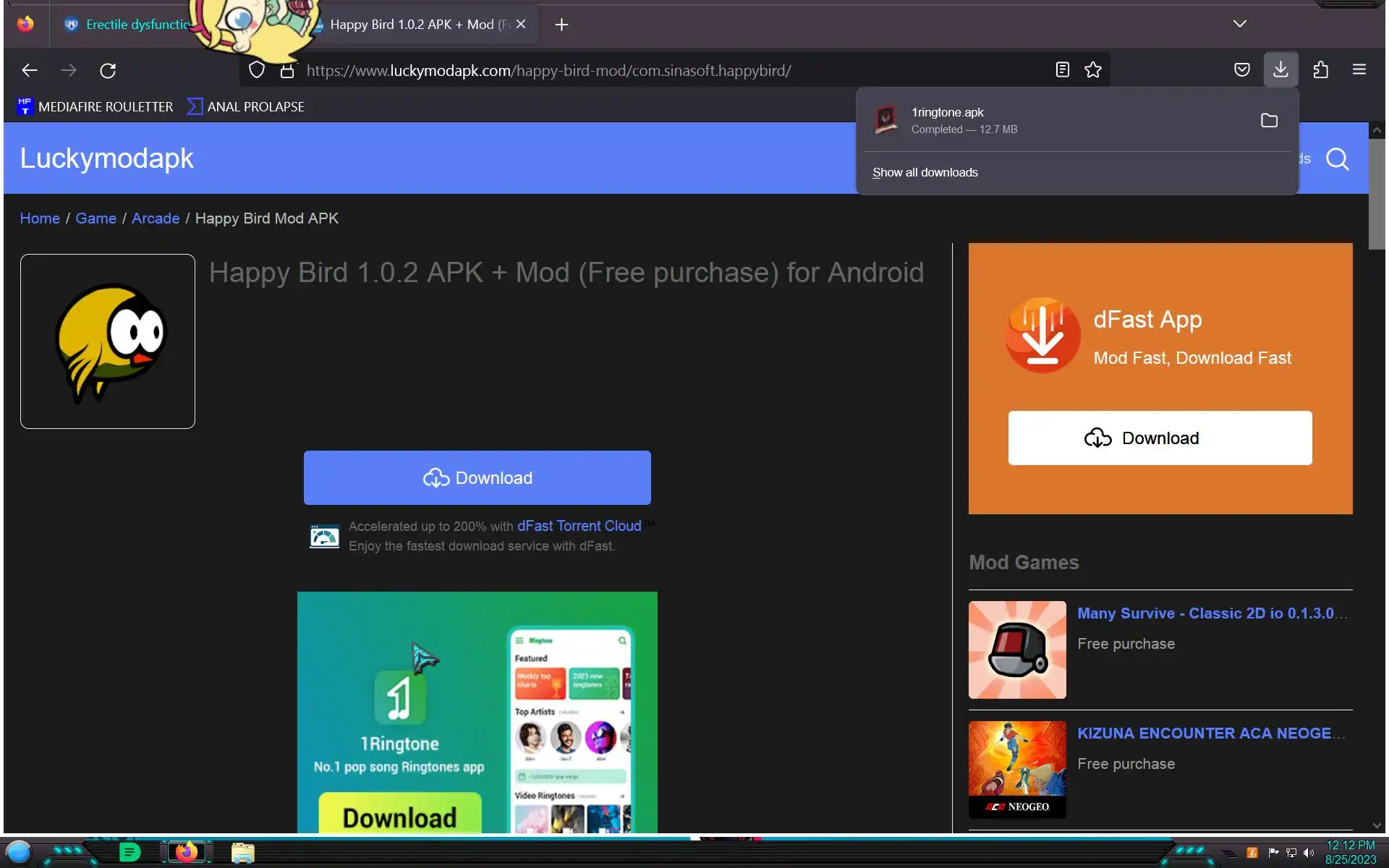Click the page vertical scrollbar thumb

tap(1376, 195)
